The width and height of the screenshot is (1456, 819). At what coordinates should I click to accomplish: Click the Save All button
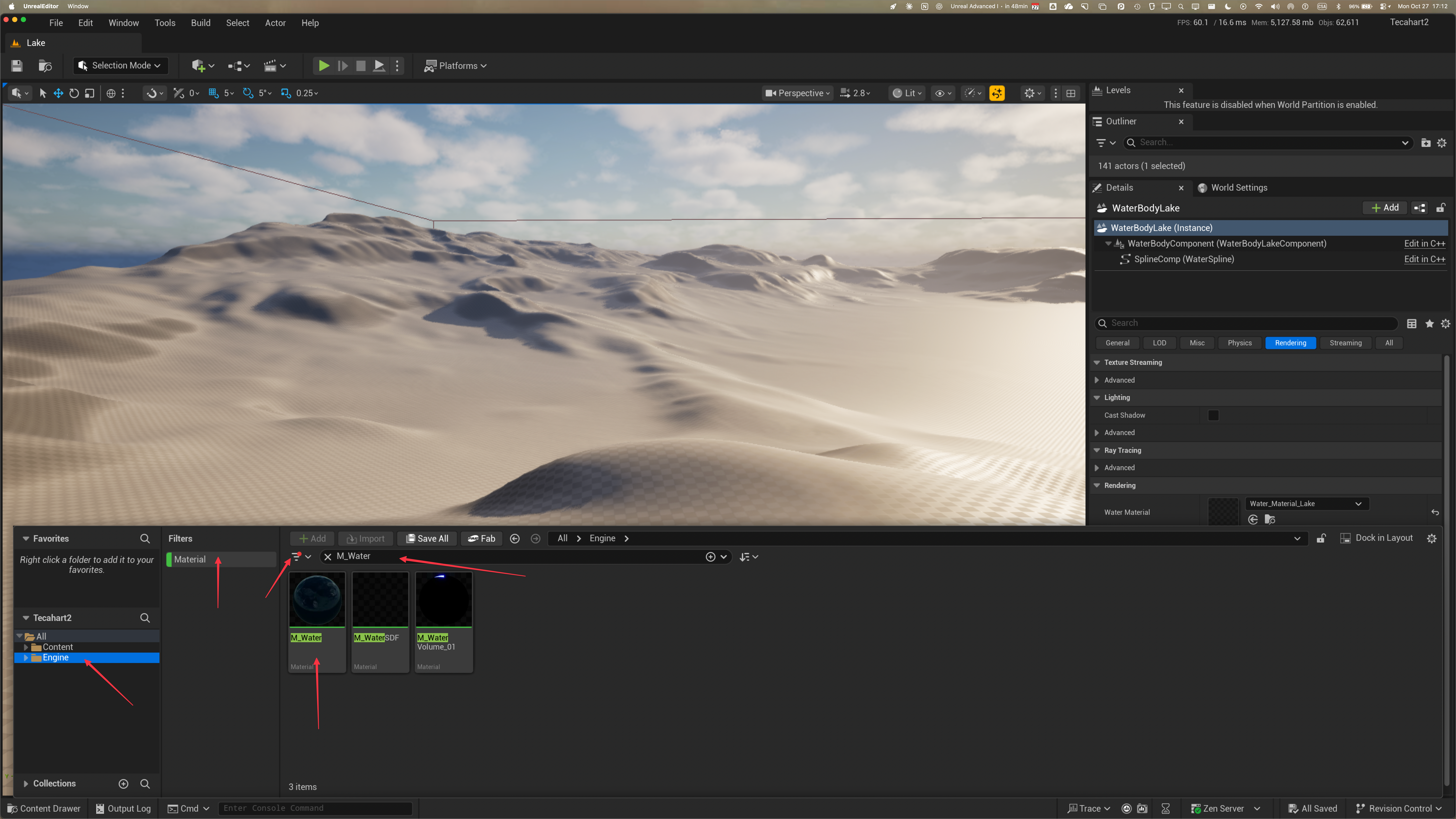click(x=427, y=539)
